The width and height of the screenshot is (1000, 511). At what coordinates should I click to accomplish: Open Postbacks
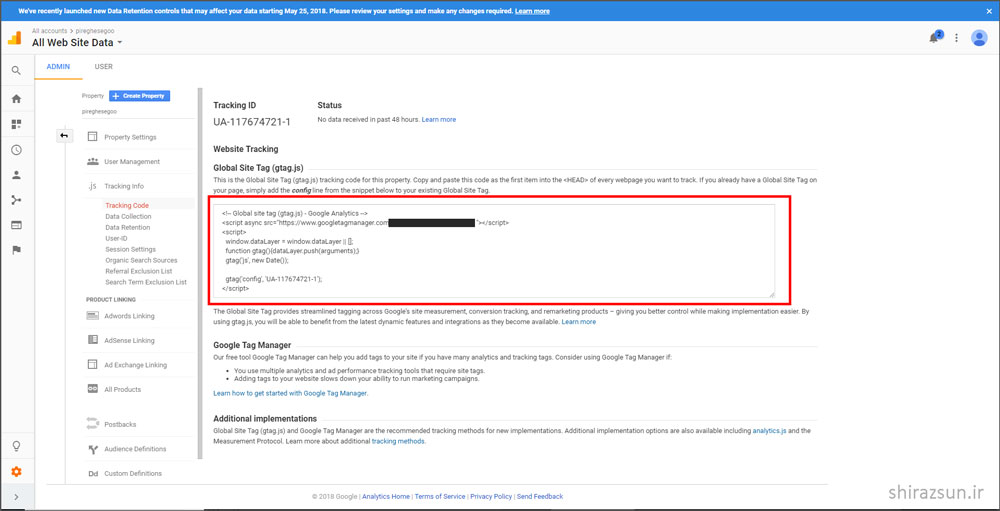120,425
